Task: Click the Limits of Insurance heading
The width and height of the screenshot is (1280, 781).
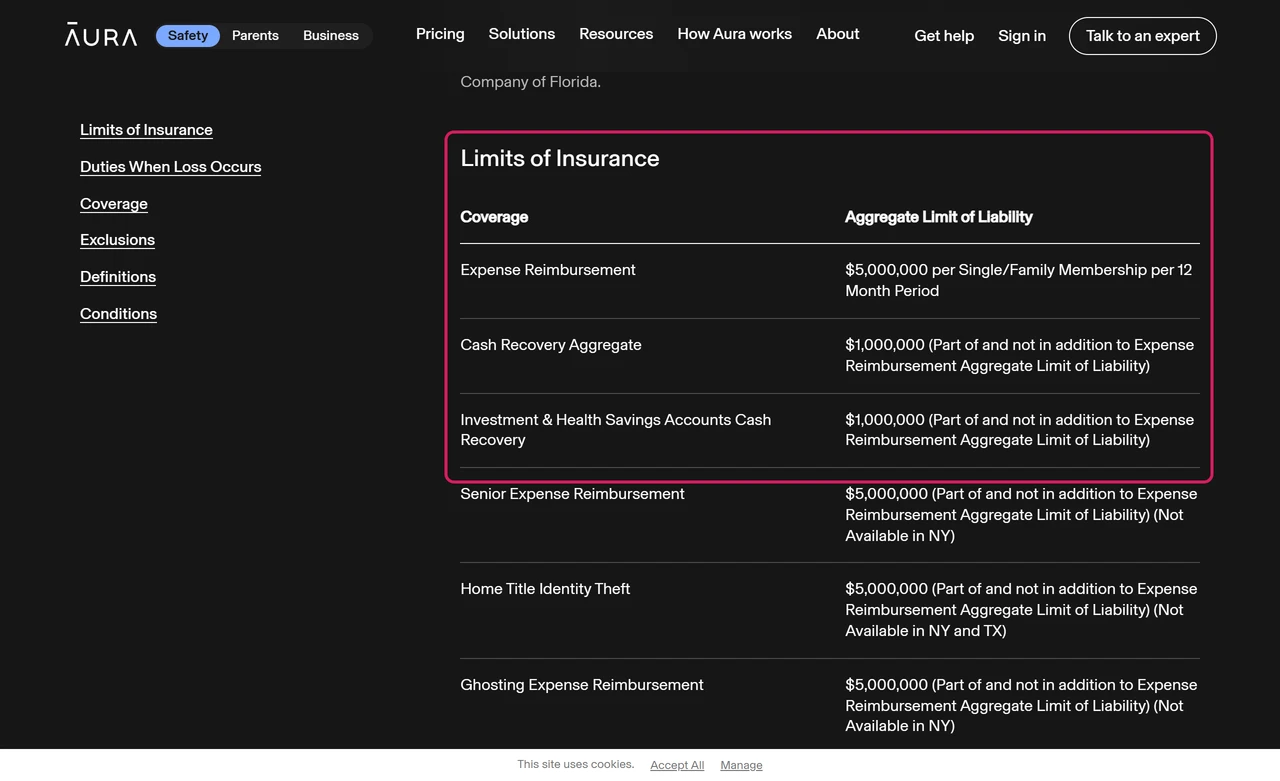Action: coord(560,158)
